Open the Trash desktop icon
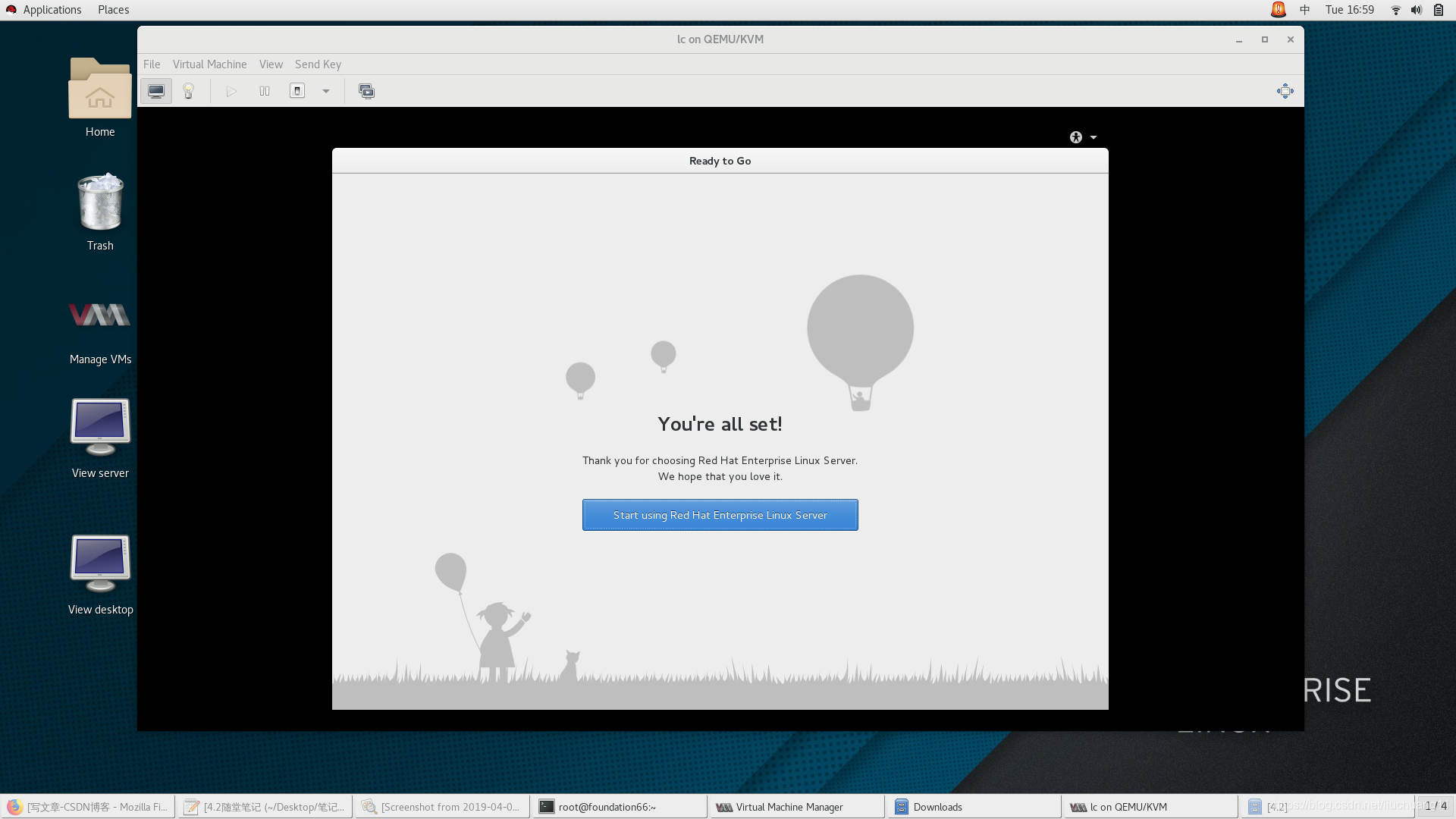 pos(100,212)
